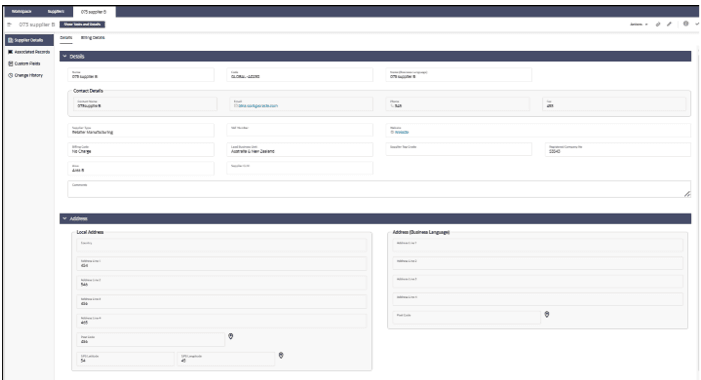Collapse the Address section
The image size is (701, 380).
(x=65, y=219)
